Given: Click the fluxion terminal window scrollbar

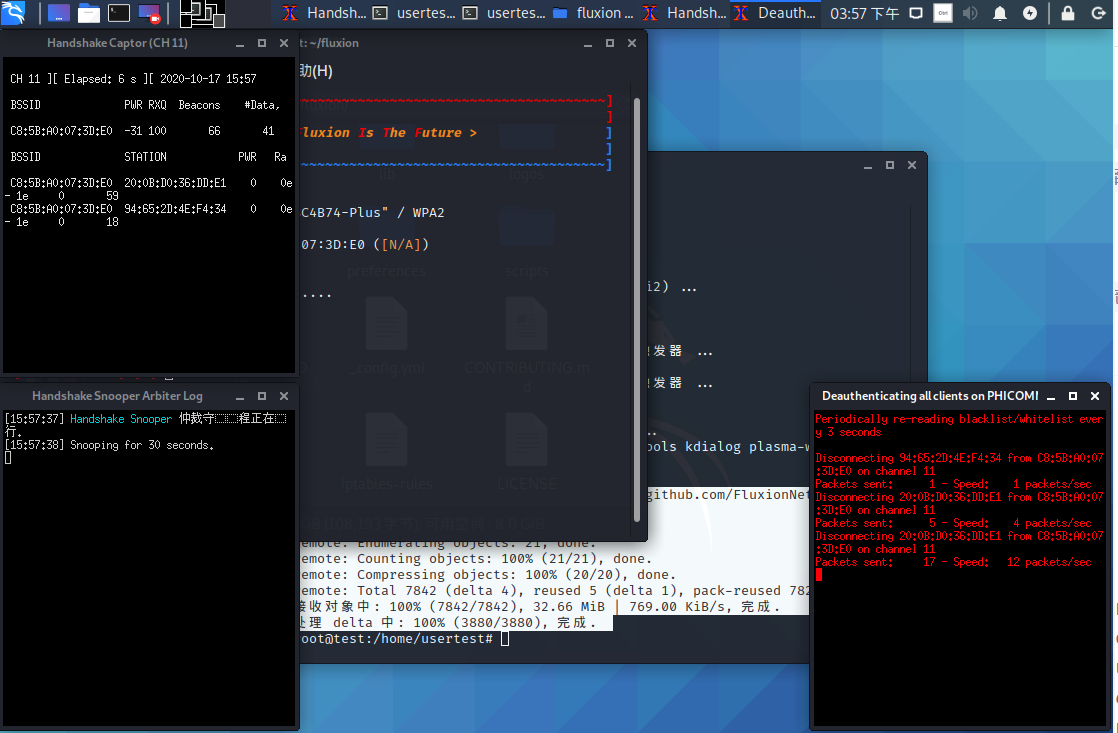Looking at the screenshot, I should click(x=637, y=310).
